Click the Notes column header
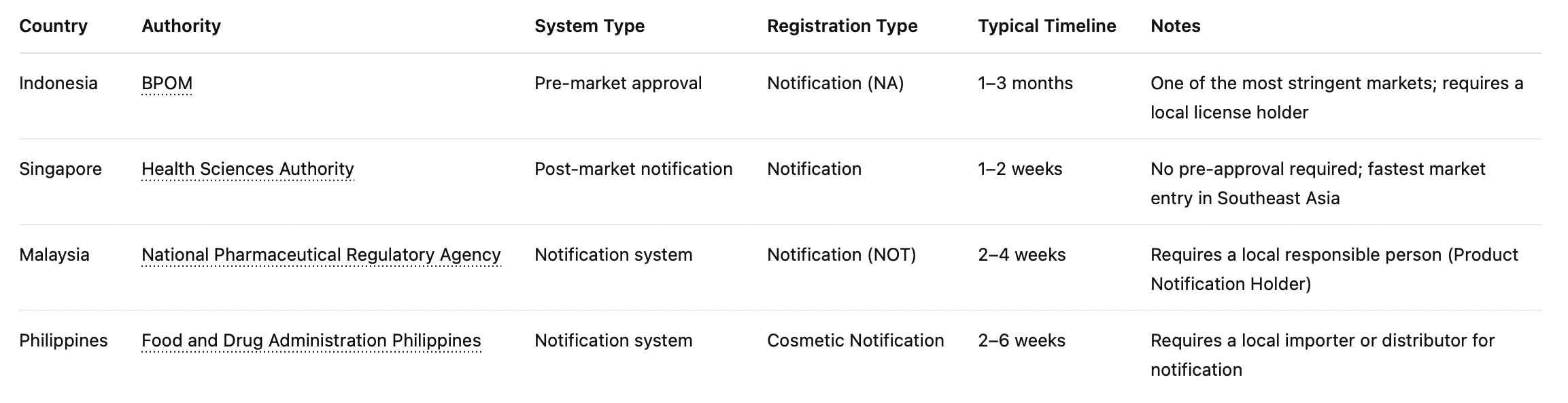1568x403 pixels. [x=1175, y=26]
